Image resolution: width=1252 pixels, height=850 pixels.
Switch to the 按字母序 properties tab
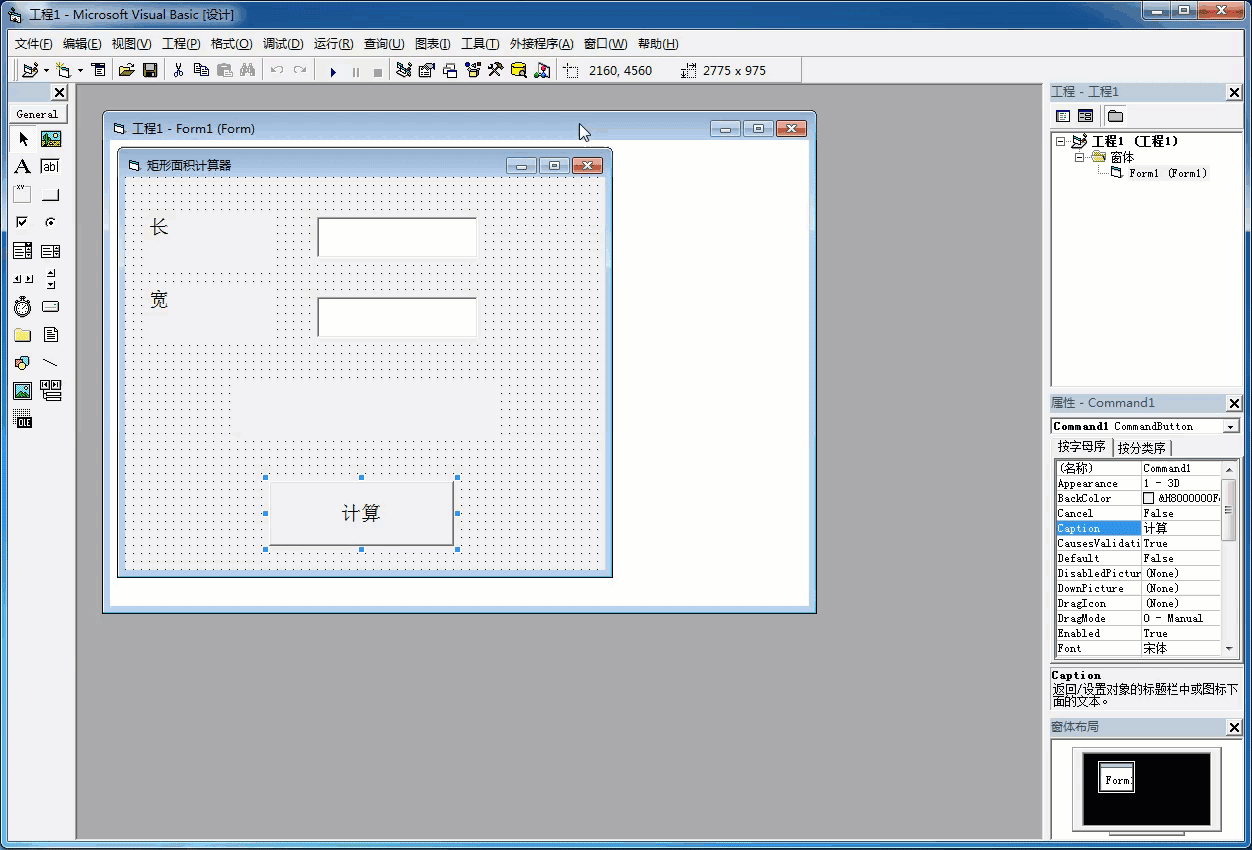point(1082,447)
